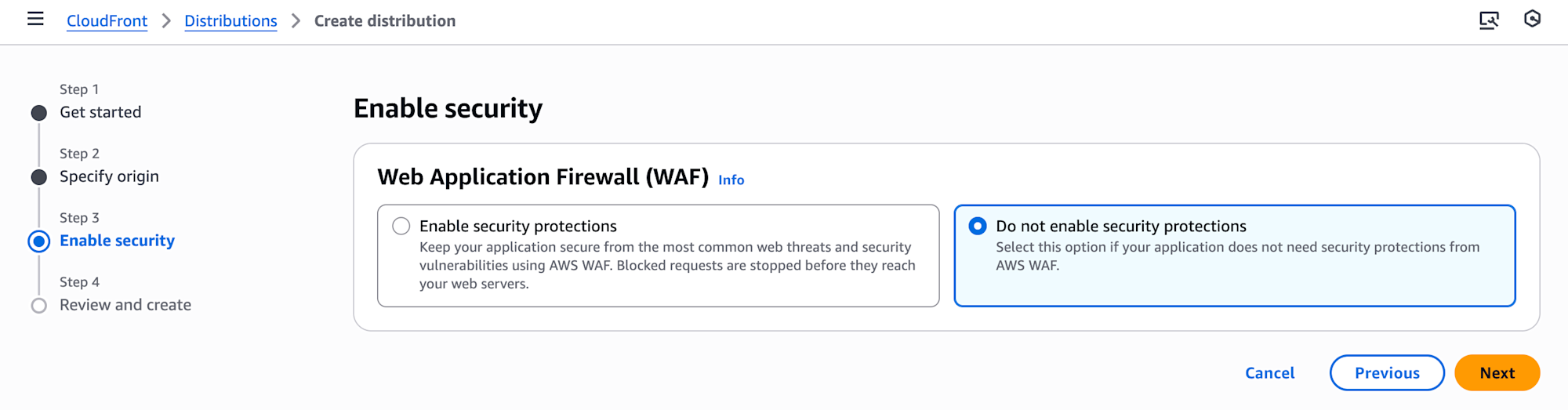Select the Enable security protections radio button
Viewport: 1568px width, 410px height.
pyautogui.click(x=401, y=227)
